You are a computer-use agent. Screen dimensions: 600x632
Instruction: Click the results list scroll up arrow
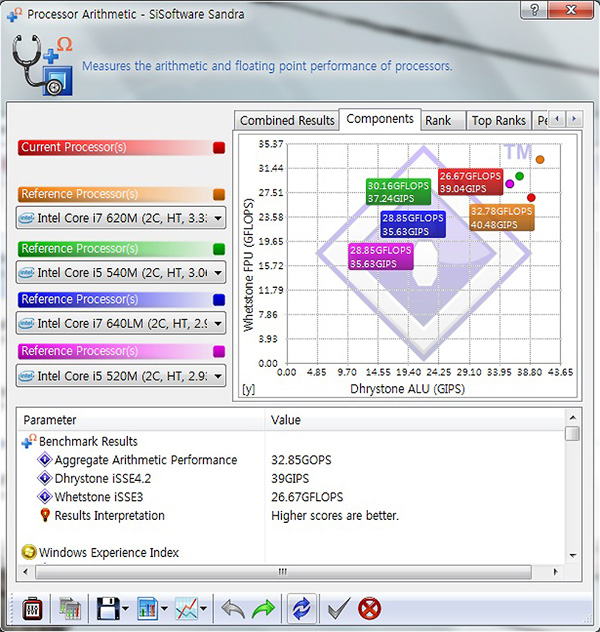coord(573,418)
